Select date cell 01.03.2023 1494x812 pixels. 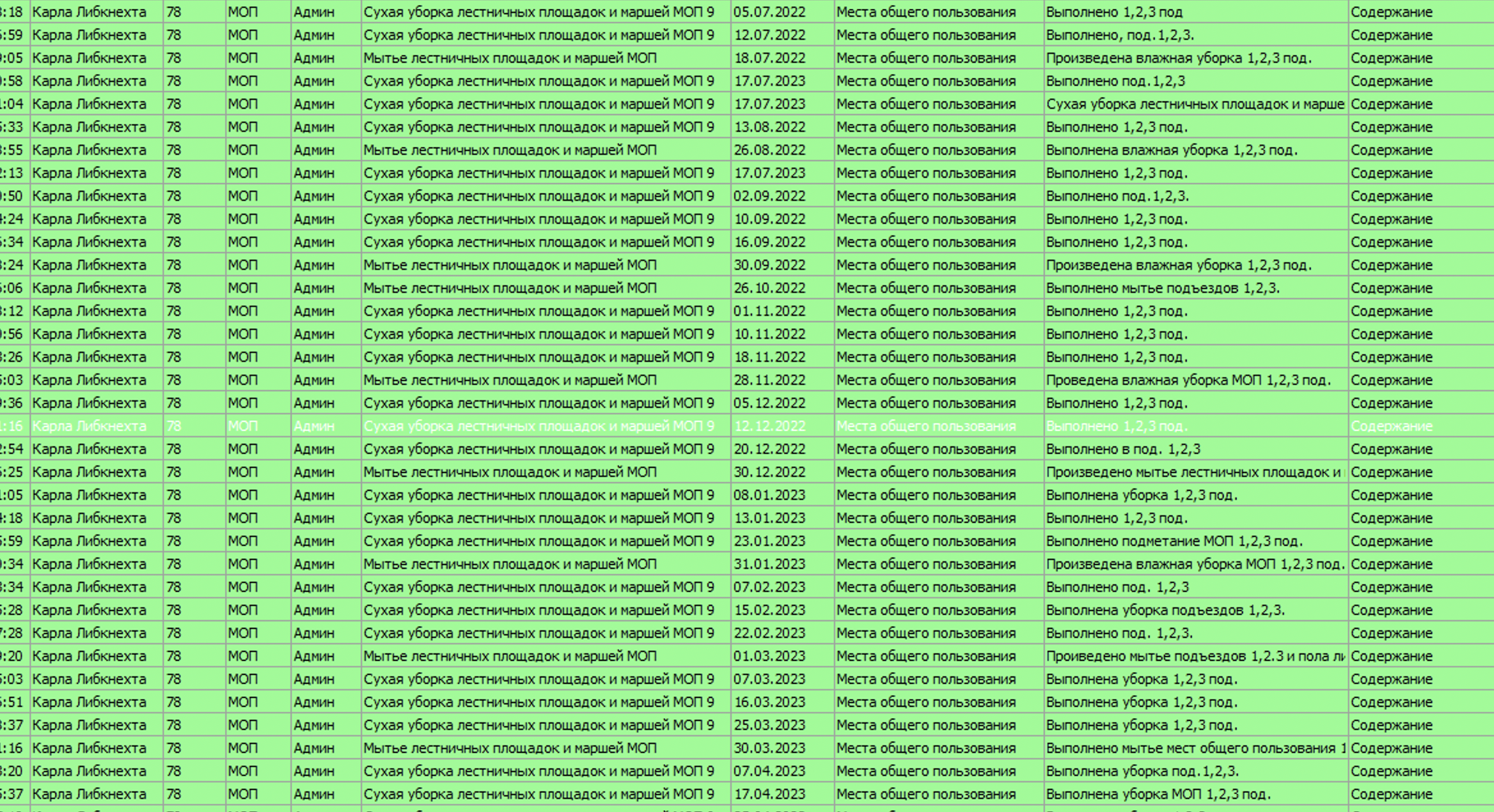tap(769, 657)
